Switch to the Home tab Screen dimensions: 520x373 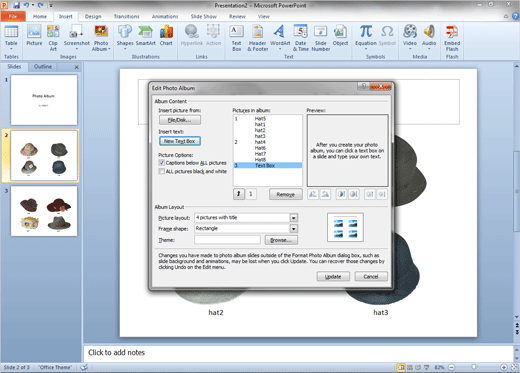coord(40,16)
